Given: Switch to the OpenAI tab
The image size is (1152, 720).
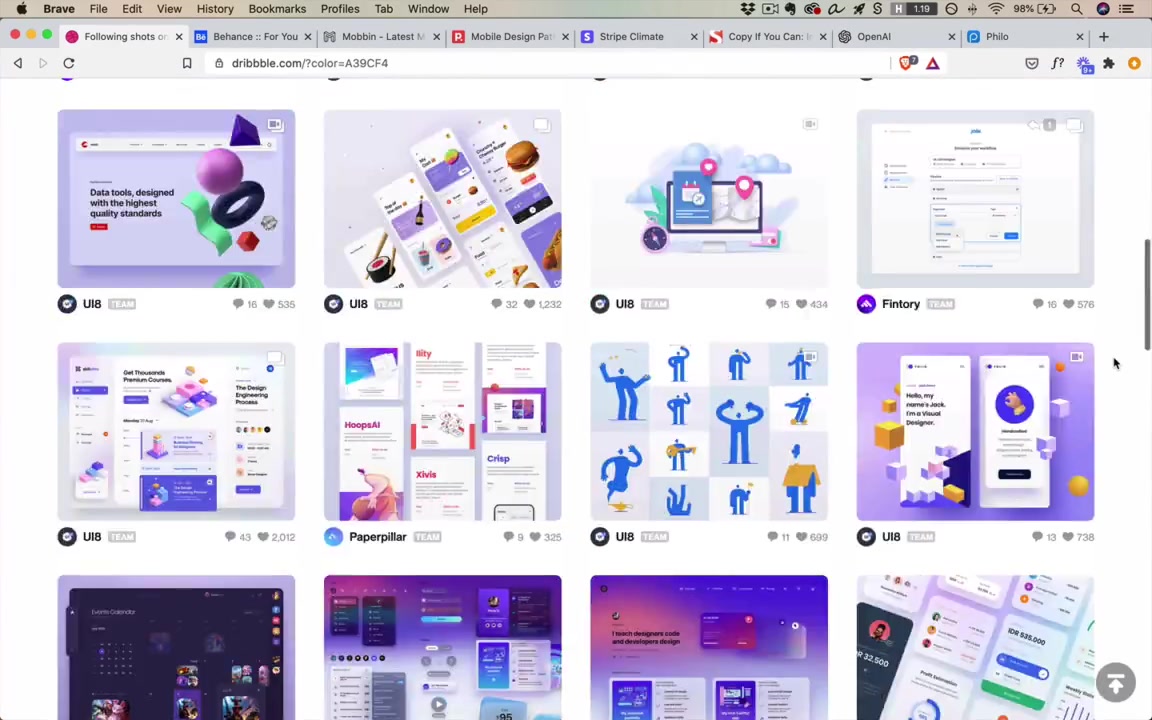Looking at the screenshot, I should point(896,37).
